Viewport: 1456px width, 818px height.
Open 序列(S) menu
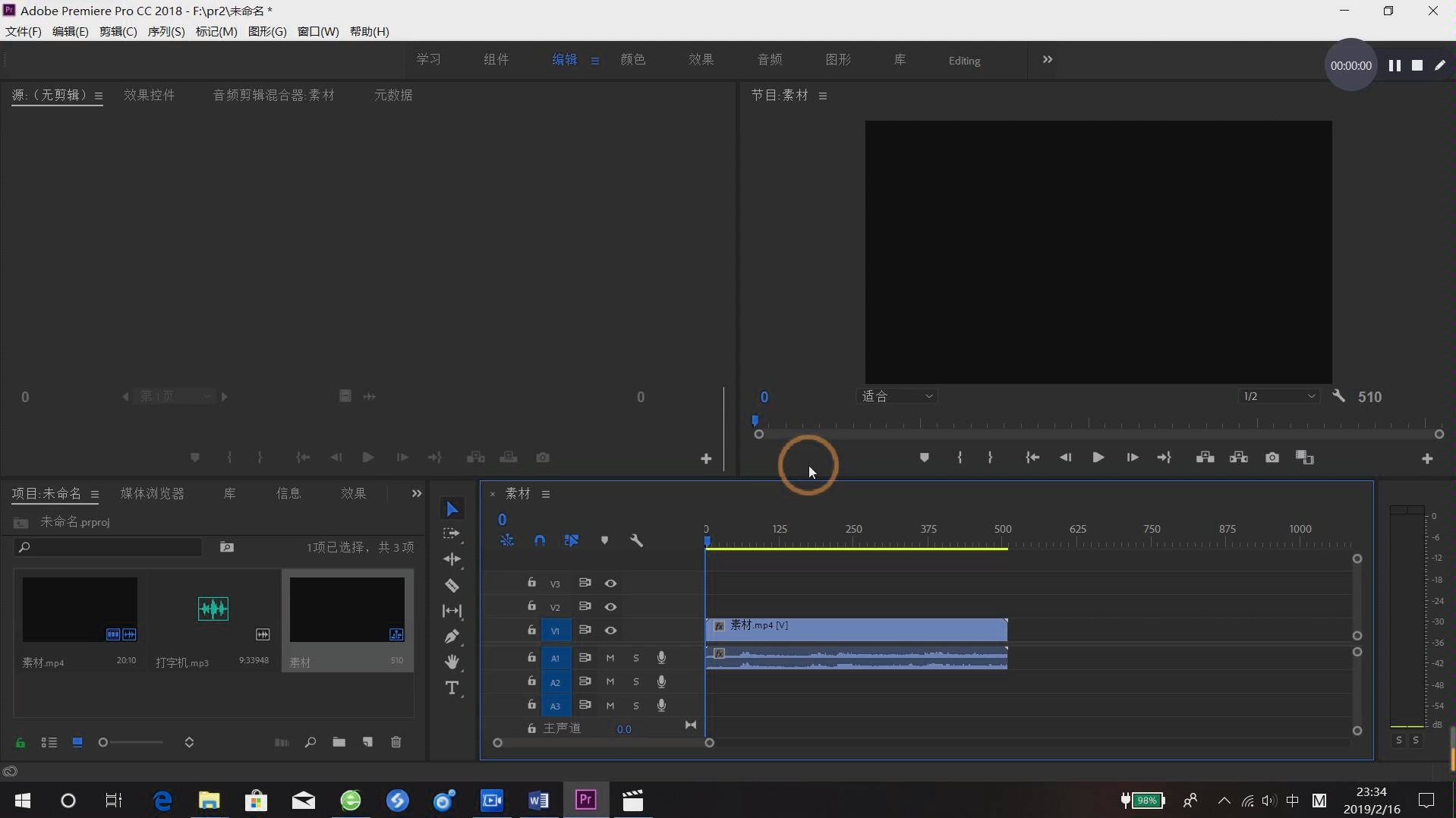(x=166, y=31)
